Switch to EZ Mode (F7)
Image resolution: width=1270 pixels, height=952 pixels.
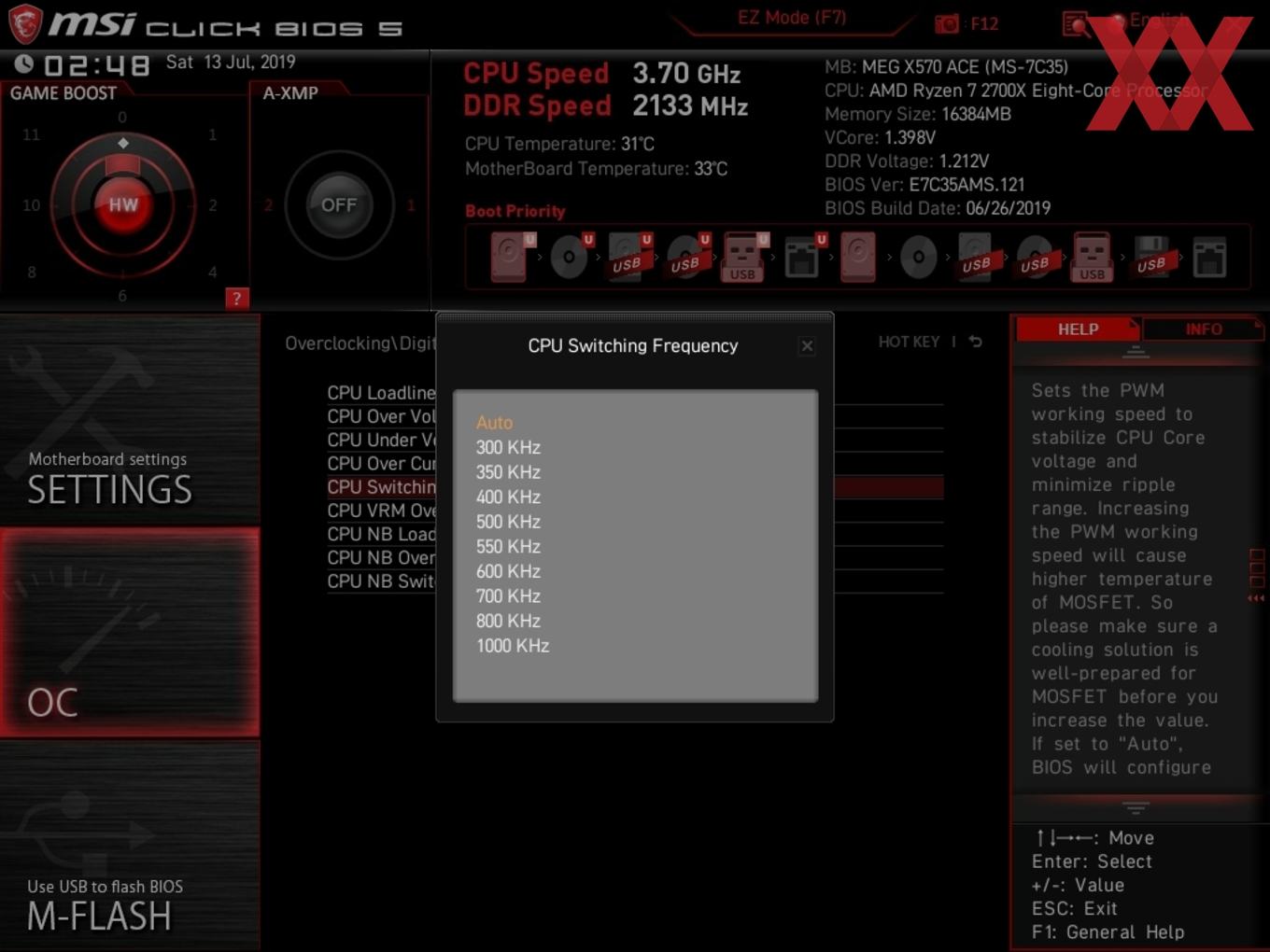(x=792, y=18)
